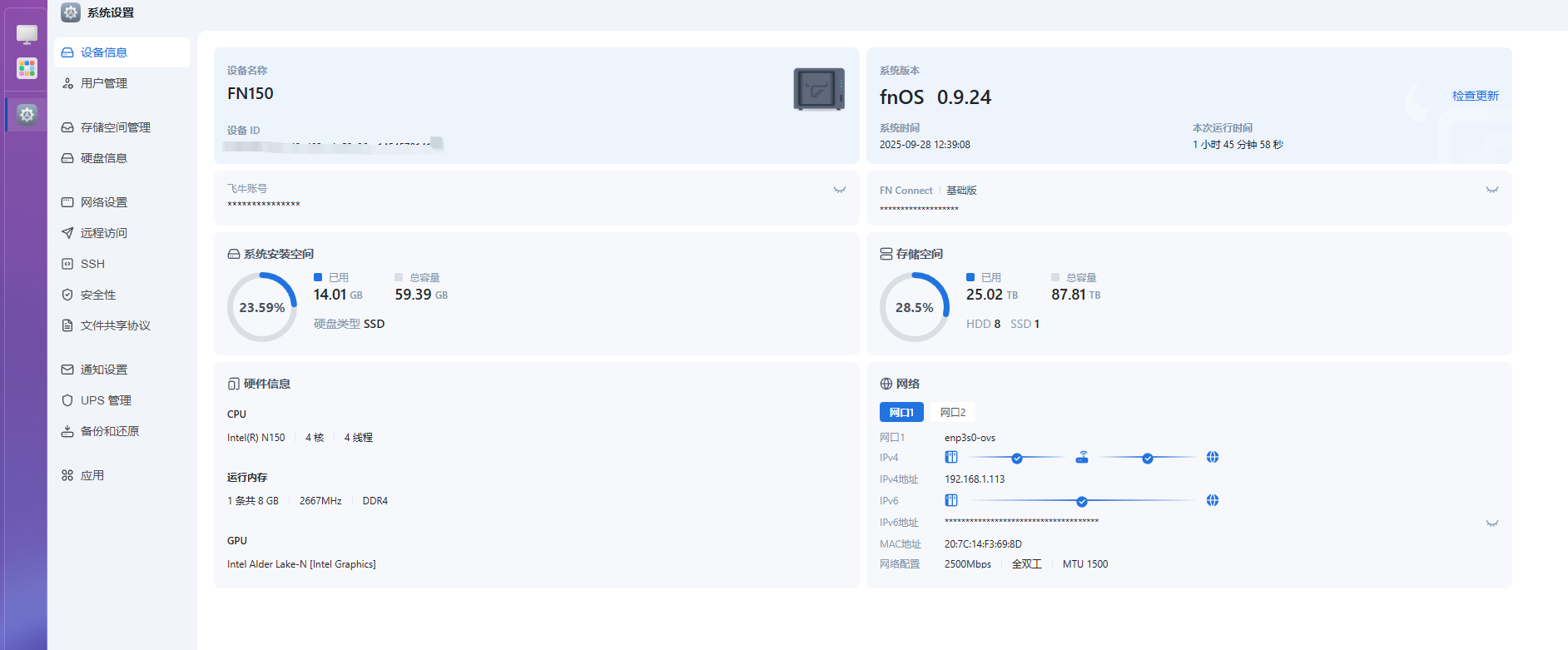Click the CPU model Intel(R) N150

256,438
